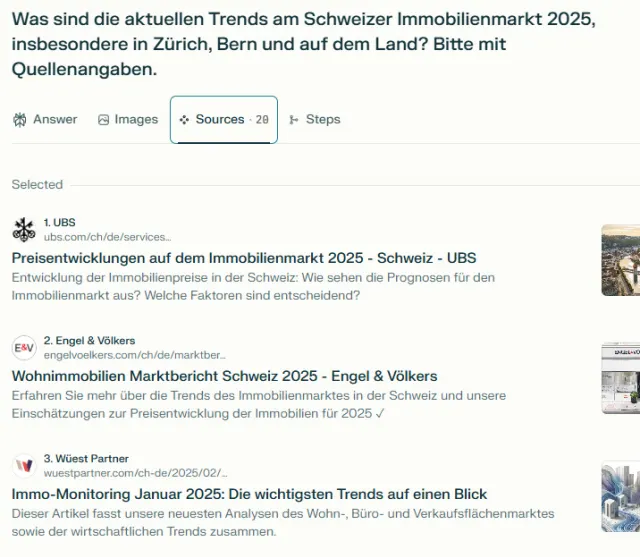Click the Wüest Partner favicon
Image resolution: width=640 pixels, height=557 pixels.
tap(23, 466)
